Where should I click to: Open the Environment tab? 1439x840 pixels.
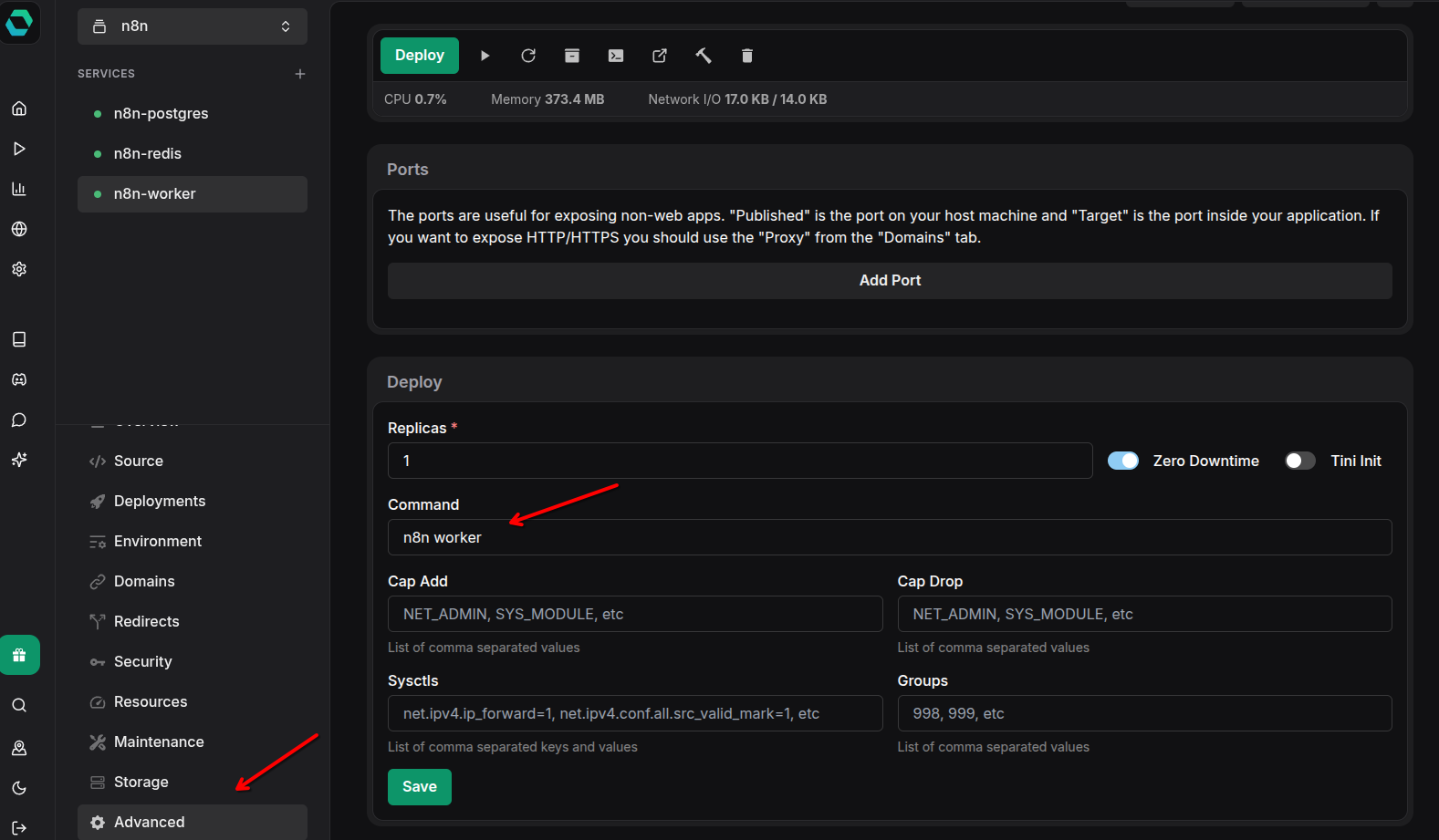193,542
